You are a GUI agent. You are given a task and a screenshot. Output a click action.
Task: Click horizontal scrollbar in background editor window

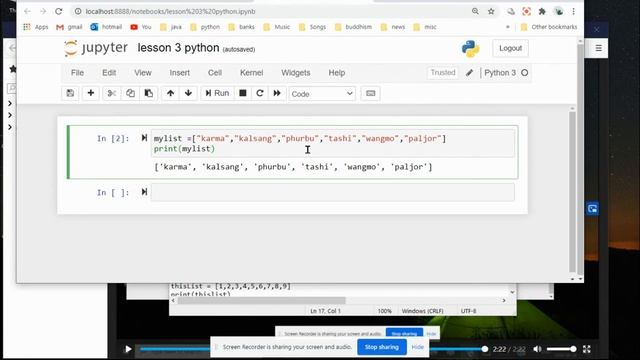(261, 300)
